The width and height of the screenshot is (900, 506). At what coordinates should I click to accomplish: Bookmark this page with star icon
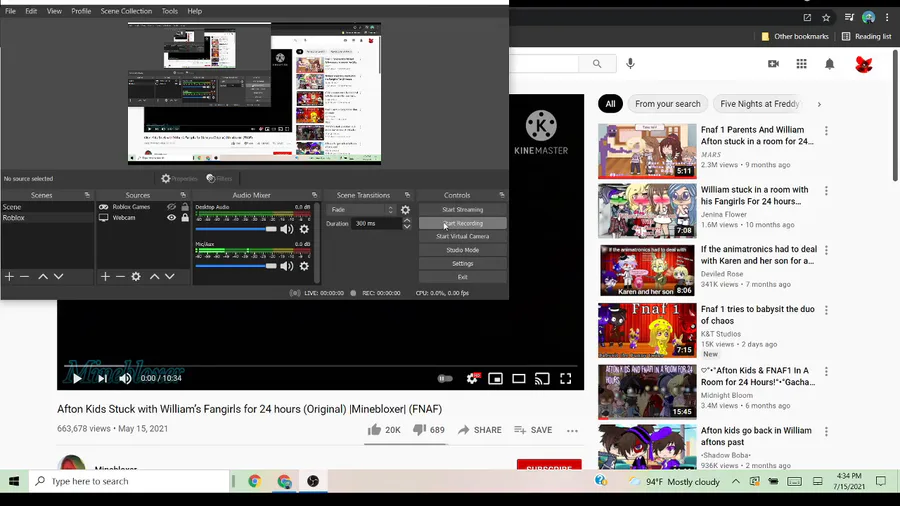click(826, 18)
